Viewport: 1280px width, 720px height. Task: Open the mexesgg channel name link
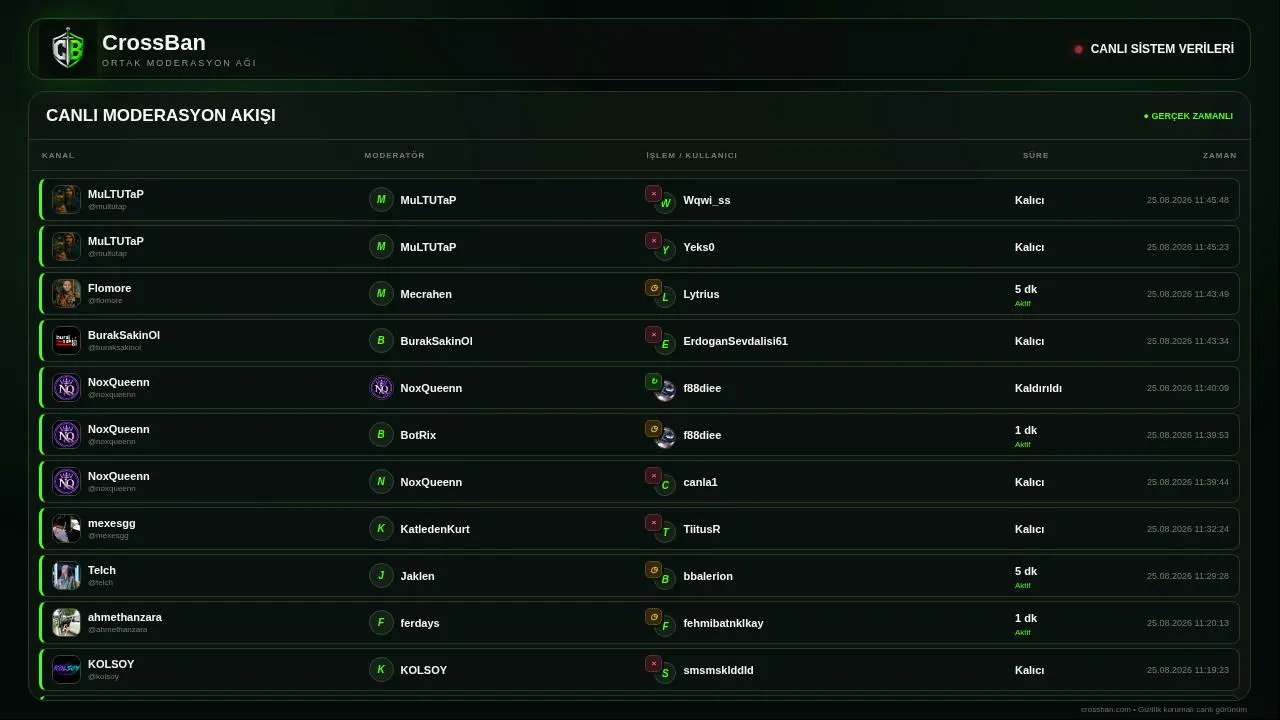point(112,523)
